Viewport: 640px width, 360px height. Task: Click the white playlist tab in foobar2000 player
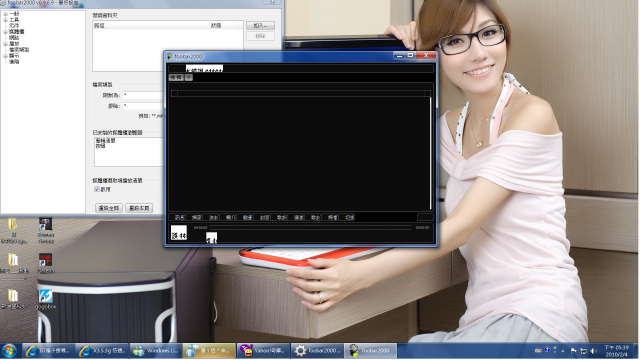pos(204,68)
